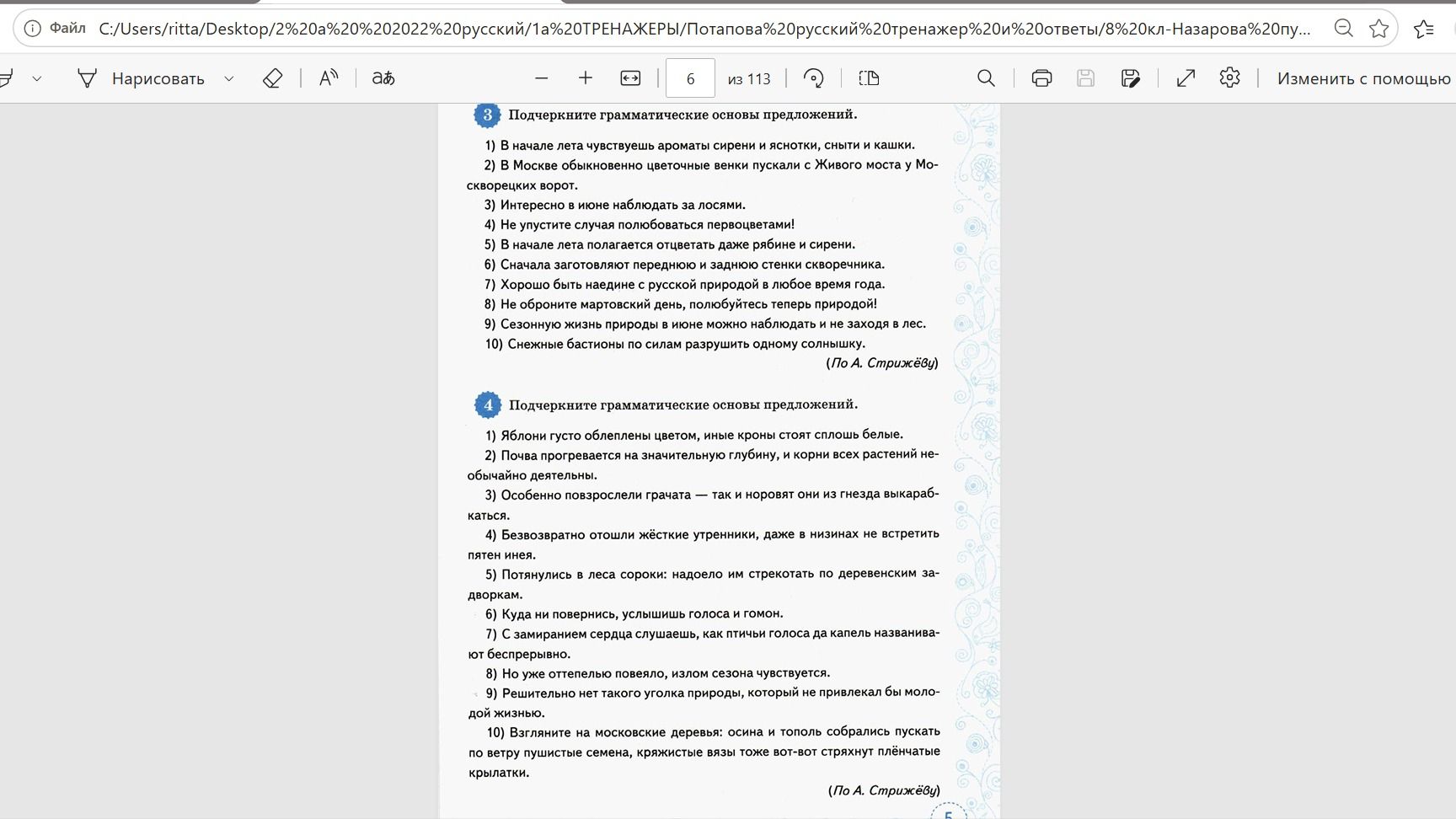
Task: Click sentence "Взгляните на московские деревья"
Action: point(704,752)
